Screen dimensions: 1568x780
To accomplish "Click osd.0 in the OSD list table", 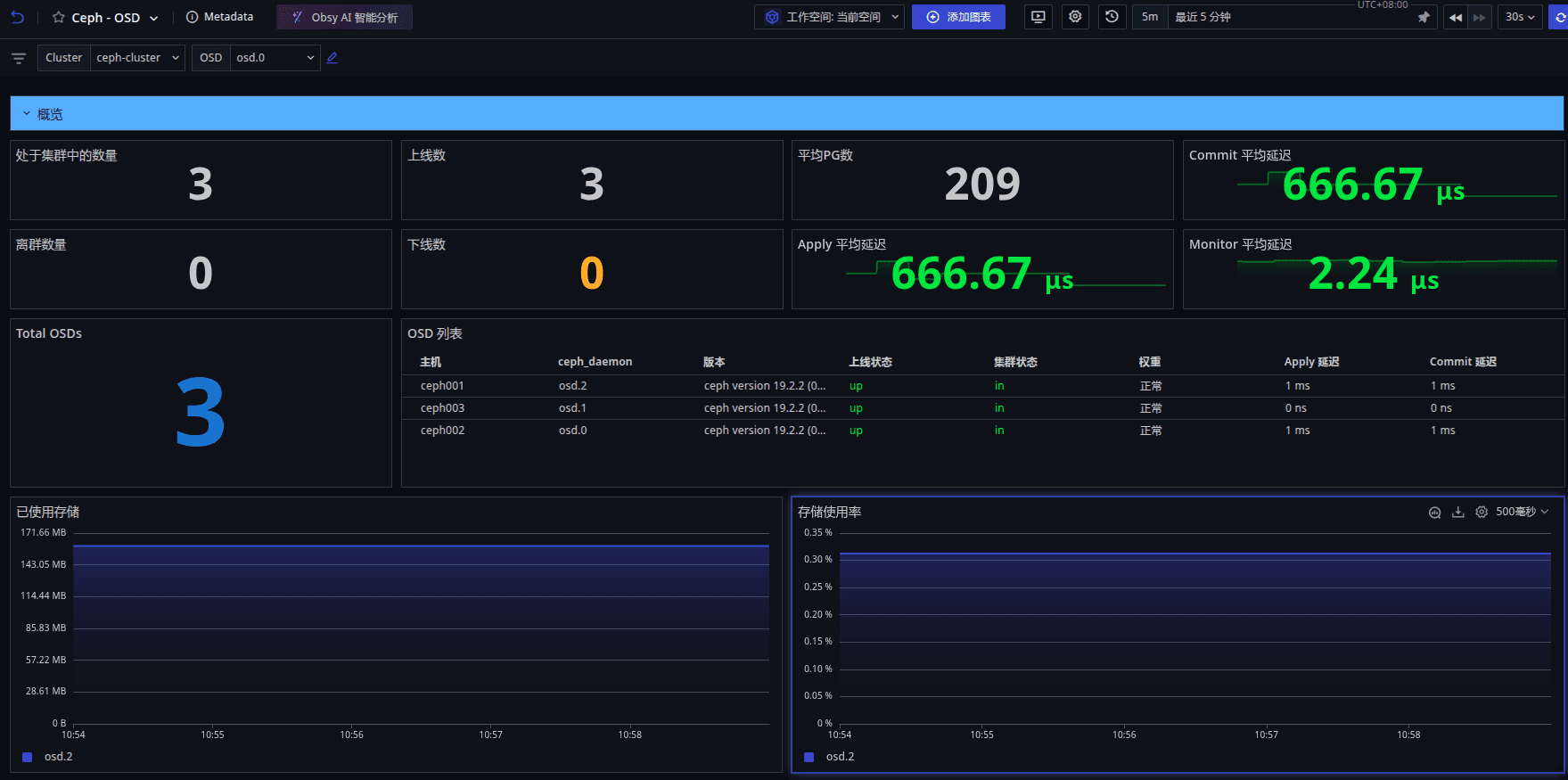I will 572,431.
